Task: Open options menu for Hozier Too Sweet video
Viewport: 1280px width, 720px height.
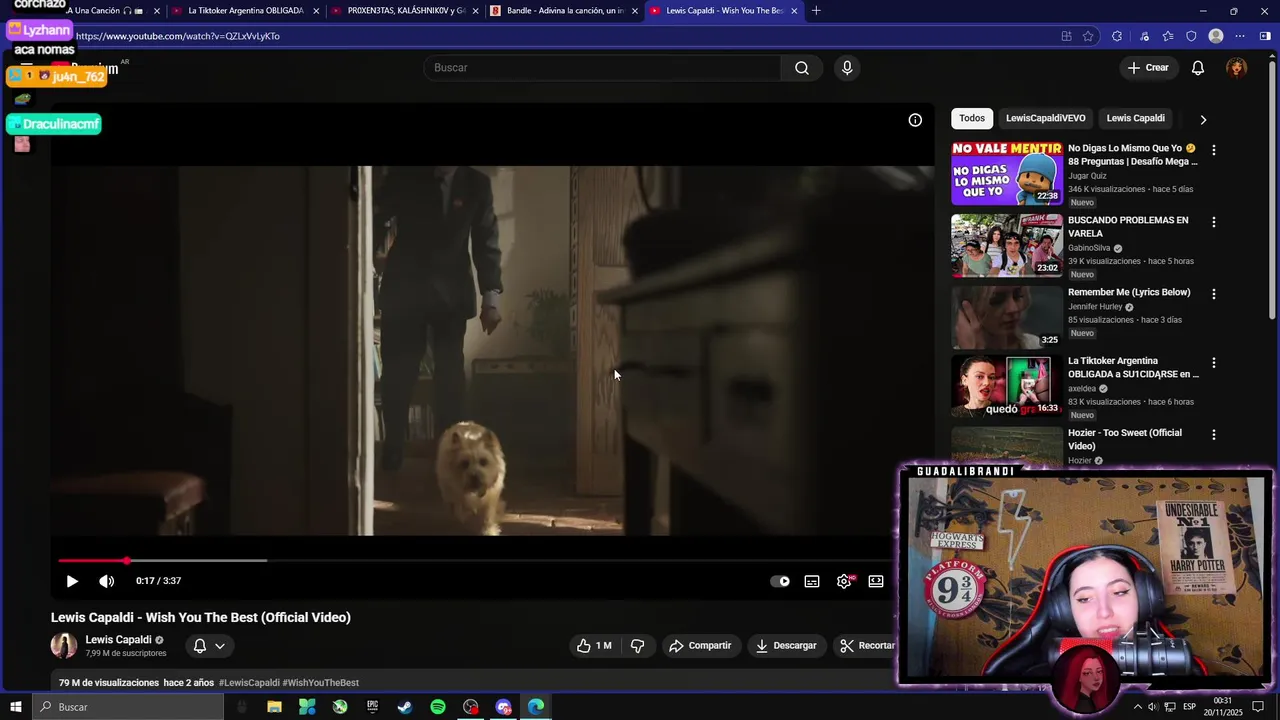Action: [x=1214, y=435]
